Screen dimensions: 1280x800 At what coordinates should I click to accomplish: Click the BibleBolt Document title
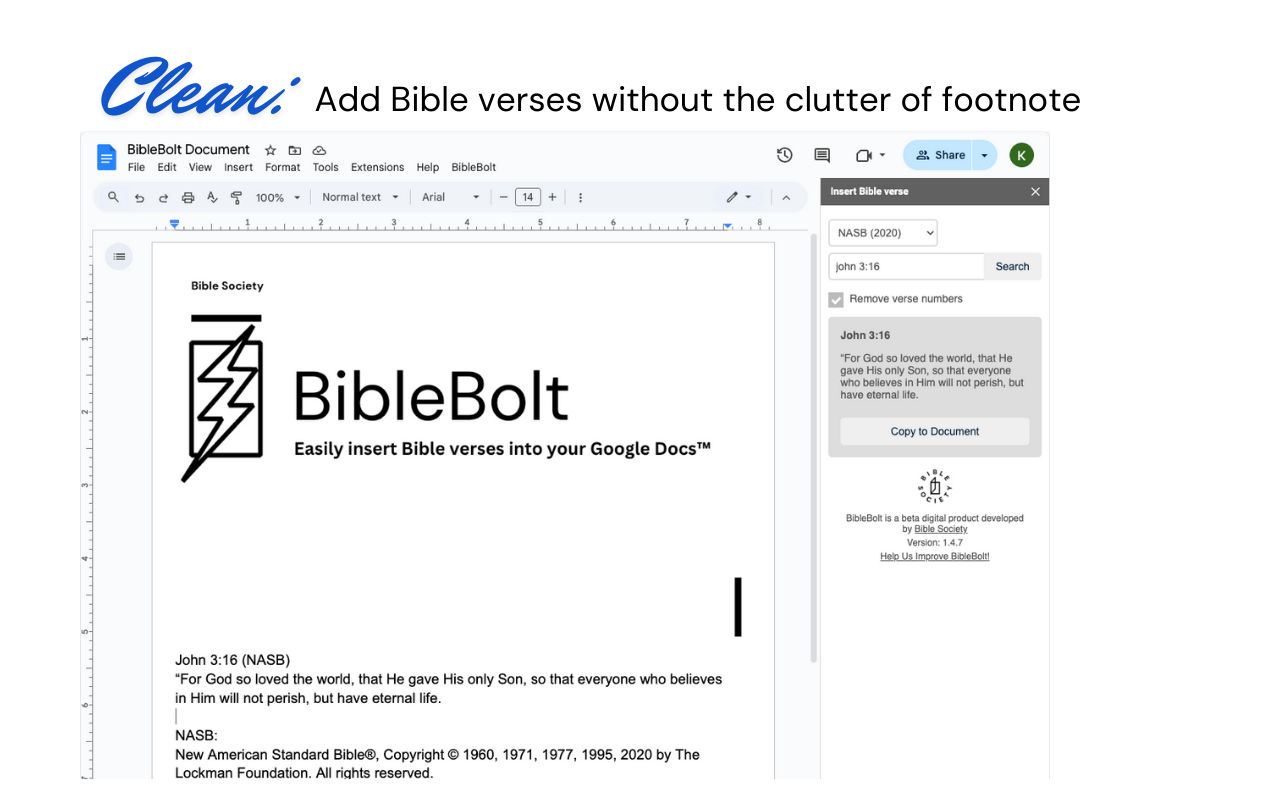coord(188,150)
